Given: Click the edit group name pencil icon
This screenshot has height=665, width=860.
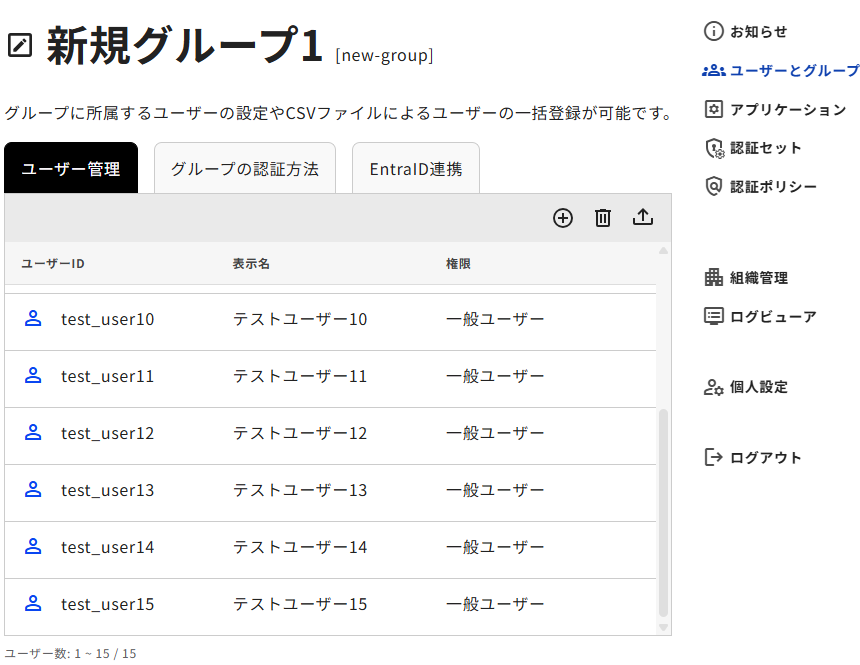Looking at the screenshot, I should (20, 46).
